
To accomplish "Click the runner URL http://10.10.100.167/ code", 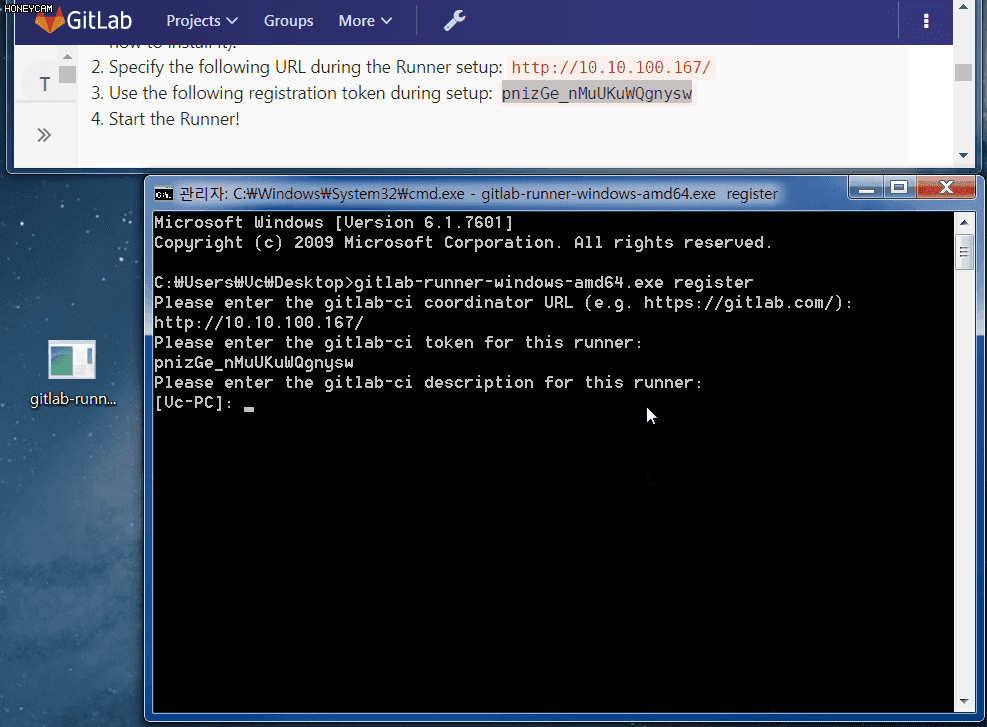I will click(611, 67).
